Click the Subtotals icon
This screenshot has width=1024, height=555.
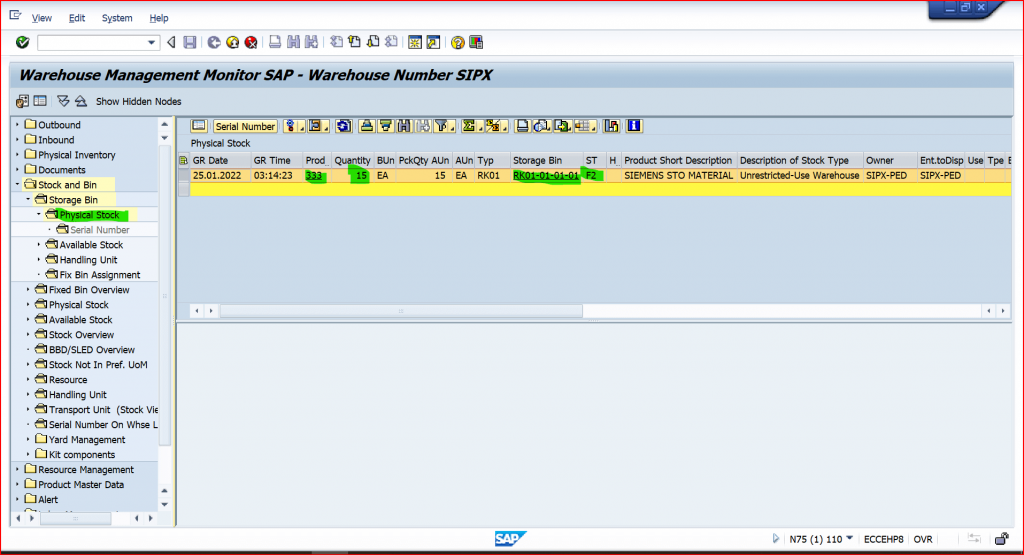pyautogui.click(x=492, y=126)
